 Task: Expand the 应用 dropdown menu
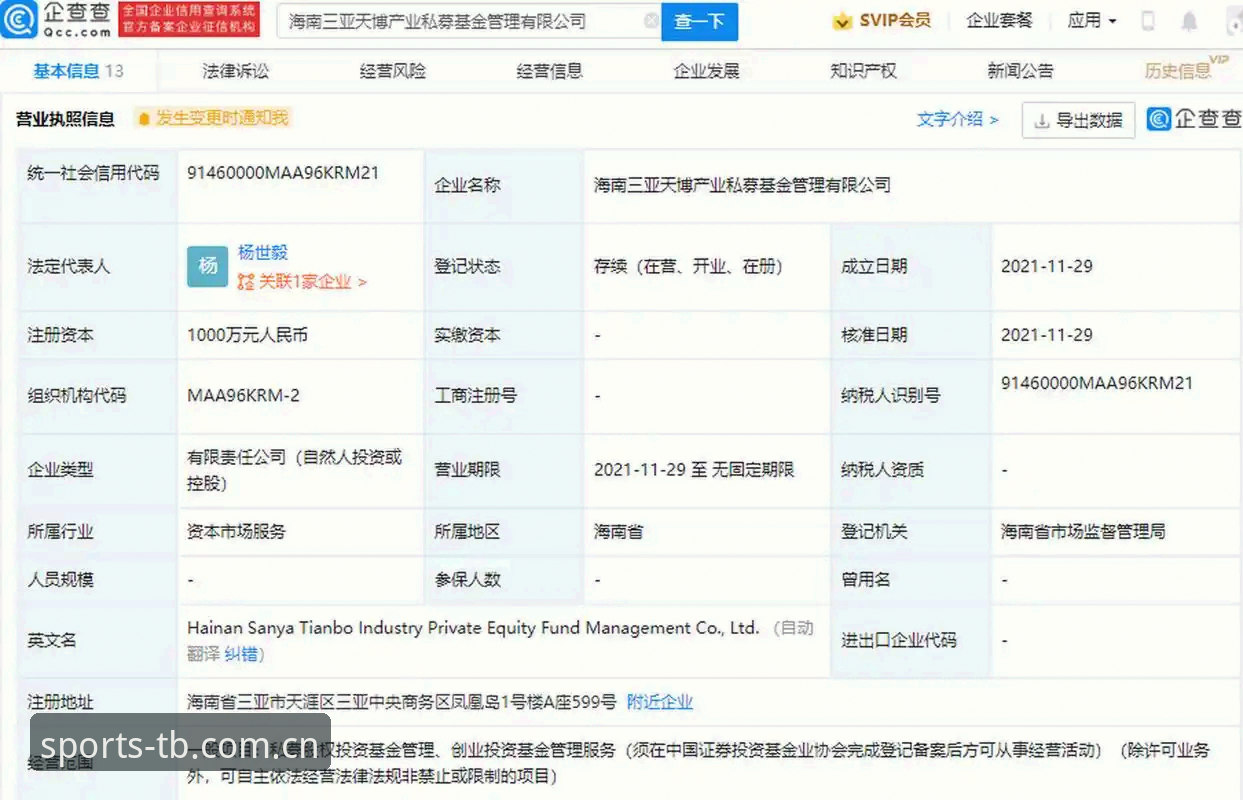pos(1092,20)
